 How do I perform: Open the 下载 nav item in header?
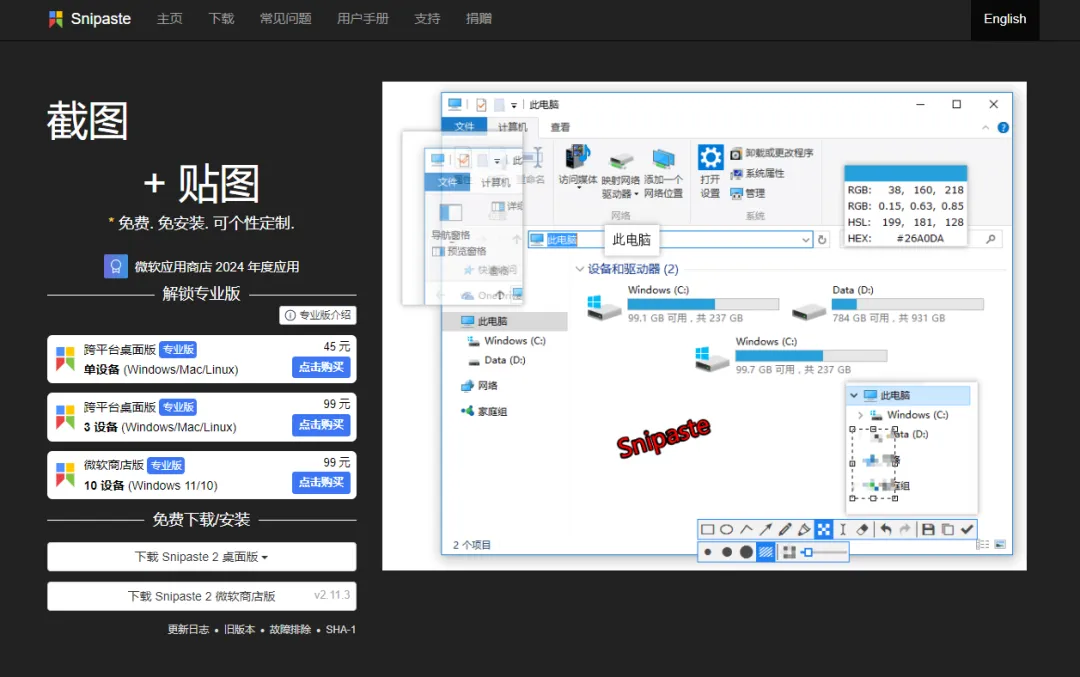[x=221, y=19]
